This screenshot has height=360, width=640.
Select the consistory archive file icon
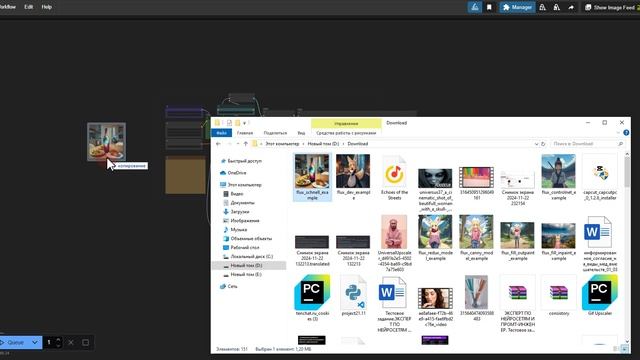click(558, 292)
